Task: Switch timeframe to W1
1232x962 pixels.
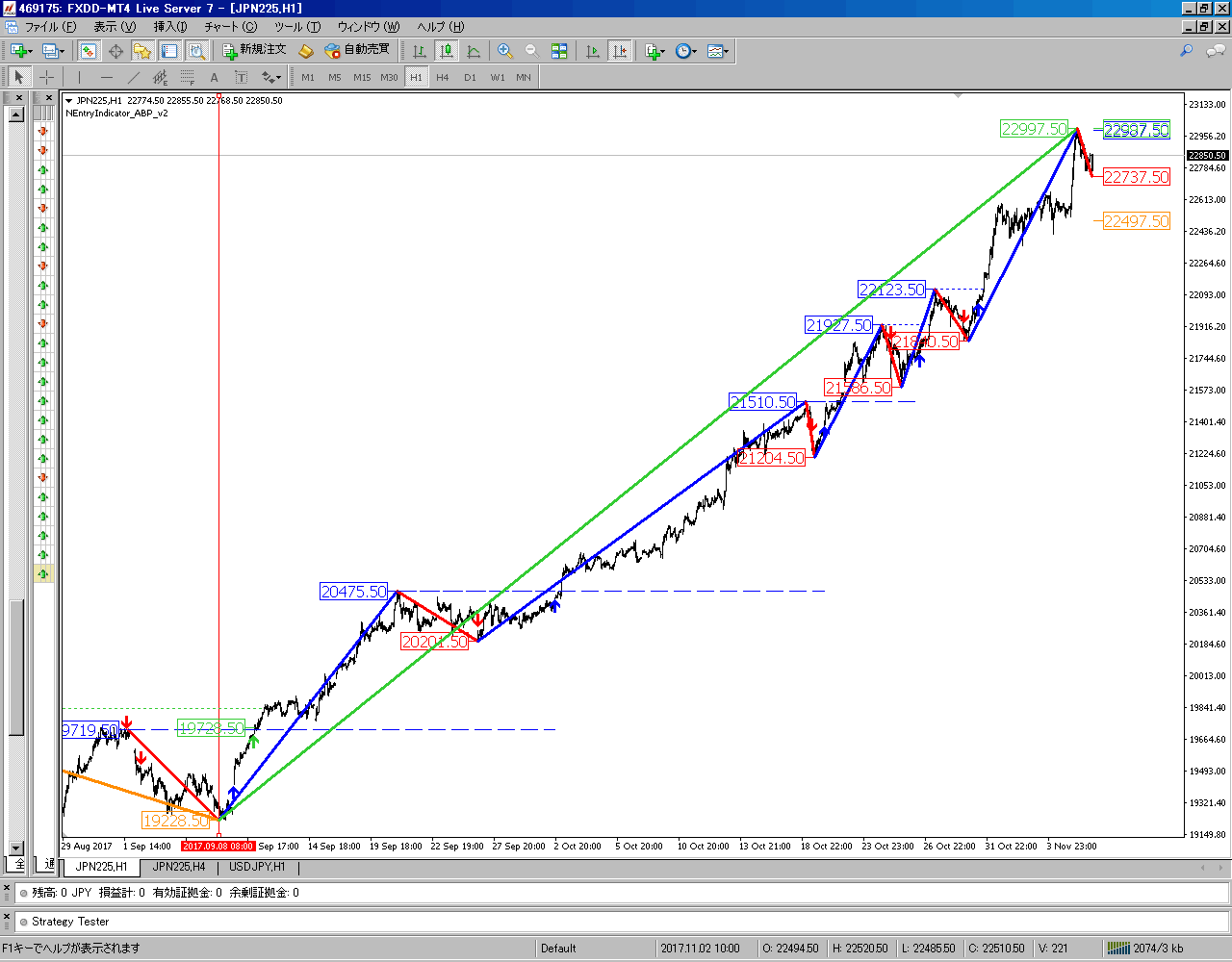Action: click(x=497, y=77)
